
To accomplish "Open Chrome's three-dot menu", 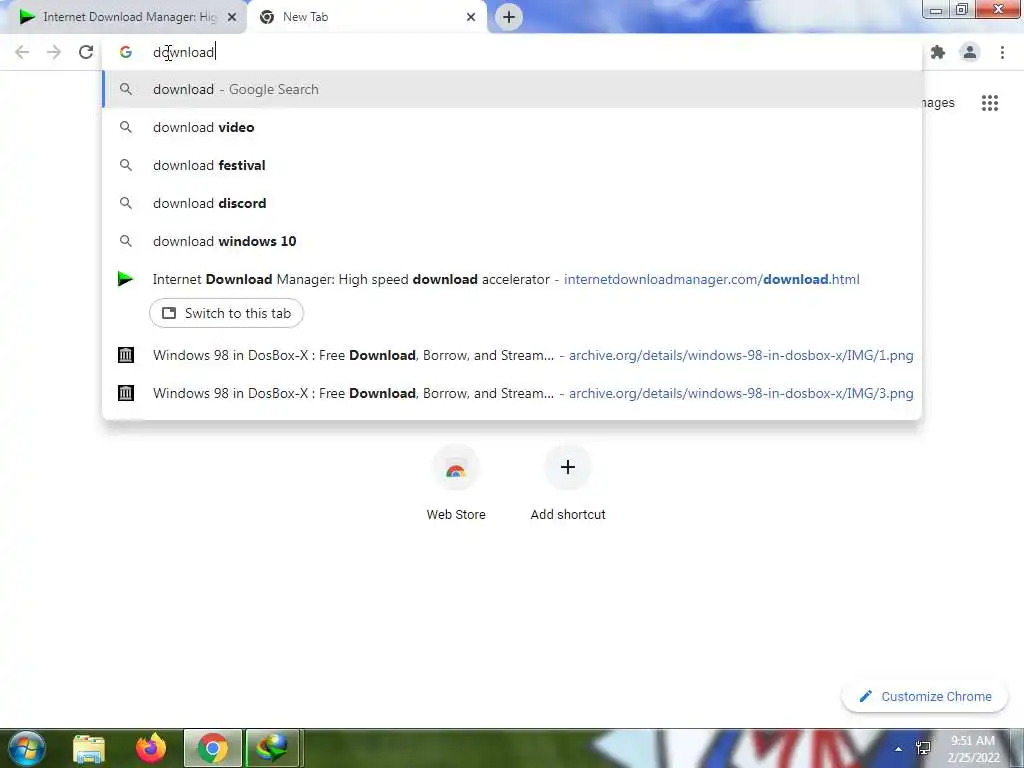I will pyautogui.click(x=1002, y=52).
